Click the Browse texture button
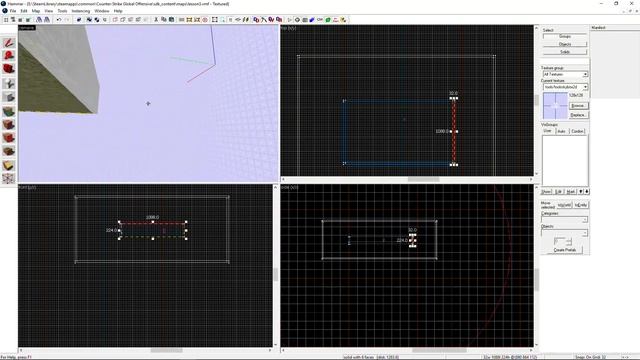Screen dimensions: 640x360 coord(578,106)
